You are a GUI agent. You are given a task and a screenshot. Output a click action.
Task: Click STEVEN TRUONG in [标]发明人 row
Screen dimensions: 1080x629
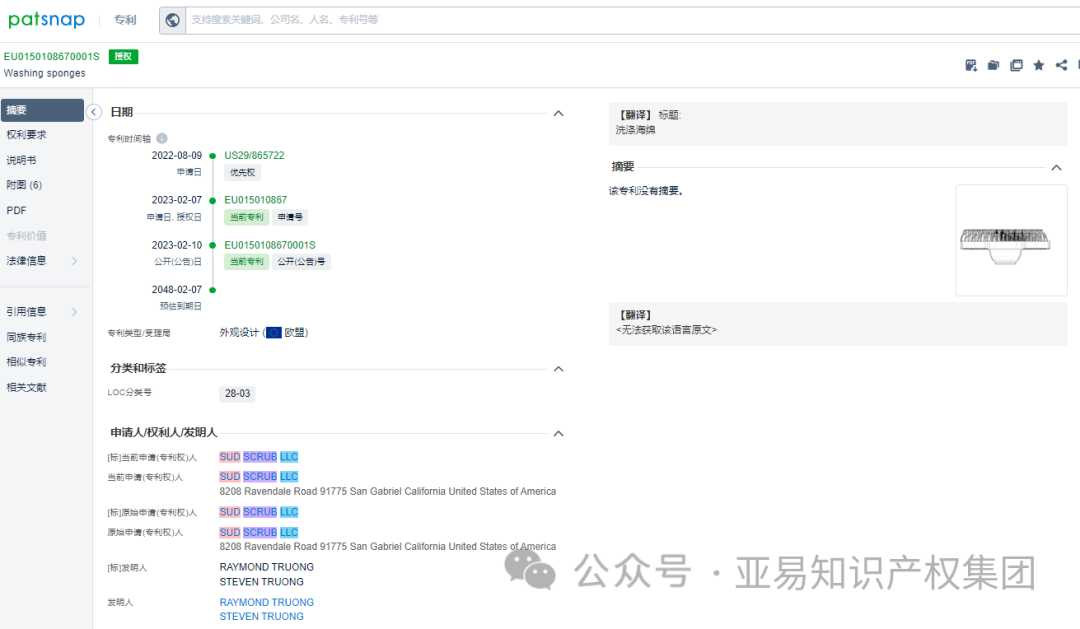(262, 582)
